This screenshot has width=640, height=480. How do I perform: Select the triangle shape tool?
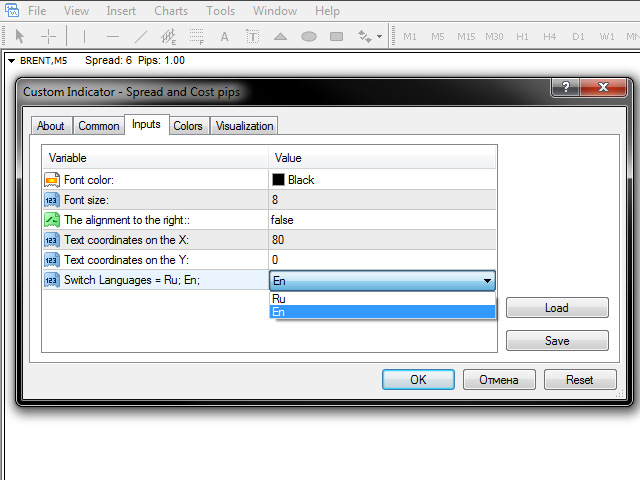click(281, 37)
